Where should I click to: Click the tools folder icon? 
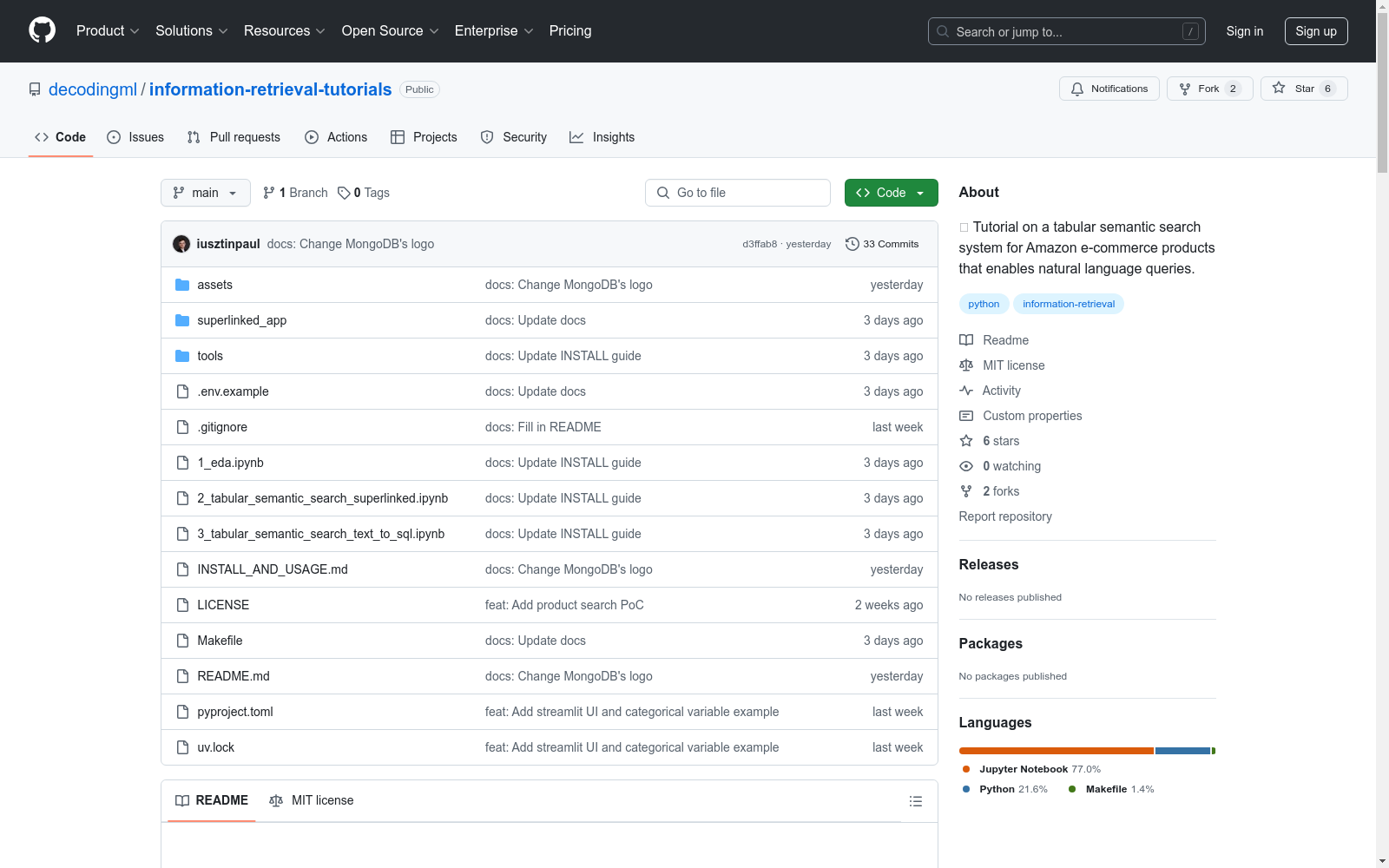pyautogui.click(x=182, y=356)
